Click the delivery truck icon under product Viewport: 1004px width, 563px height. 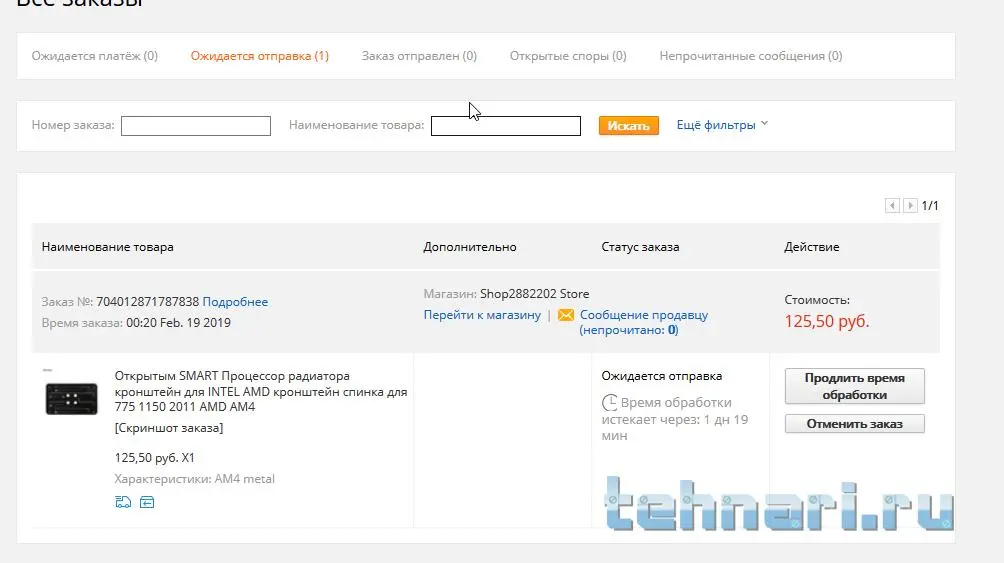point(122,502)
